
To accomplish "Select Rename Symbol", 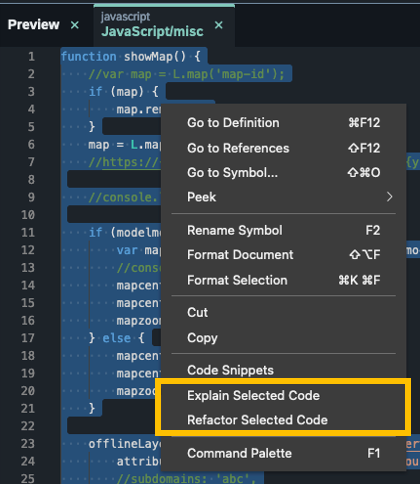I will 283,230.
